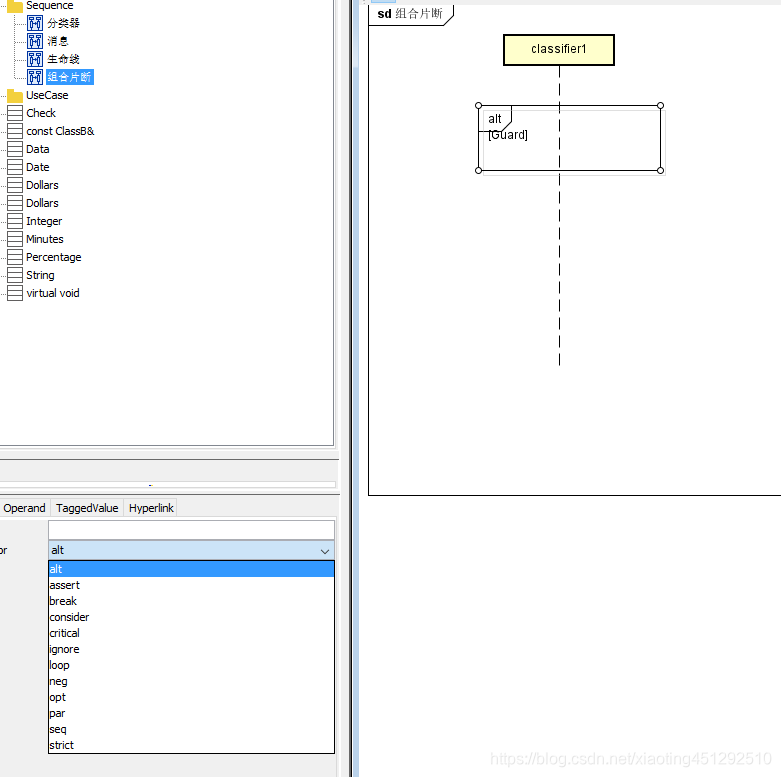Viewport: 781px width, 777px height.
Task: Select 消息 in the tree
Action: (58, 41)
